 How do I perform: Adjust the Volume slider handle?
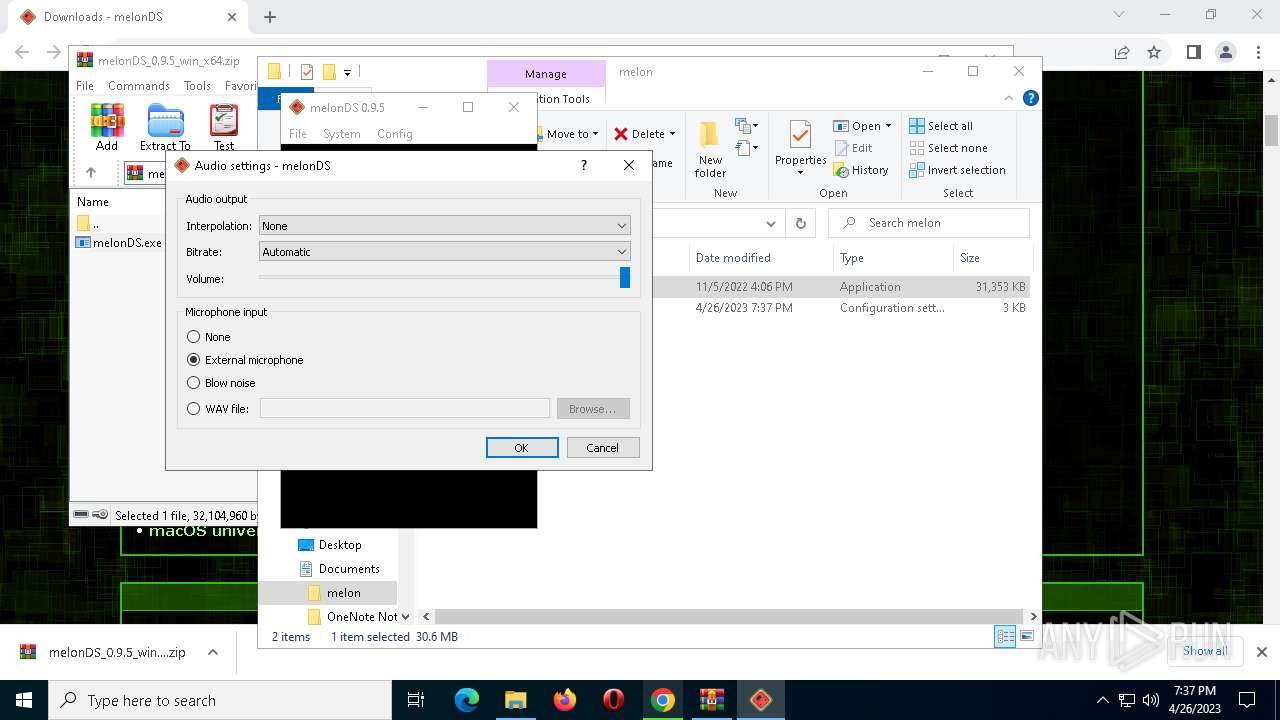pyautogui.click(x=625, y=278)
